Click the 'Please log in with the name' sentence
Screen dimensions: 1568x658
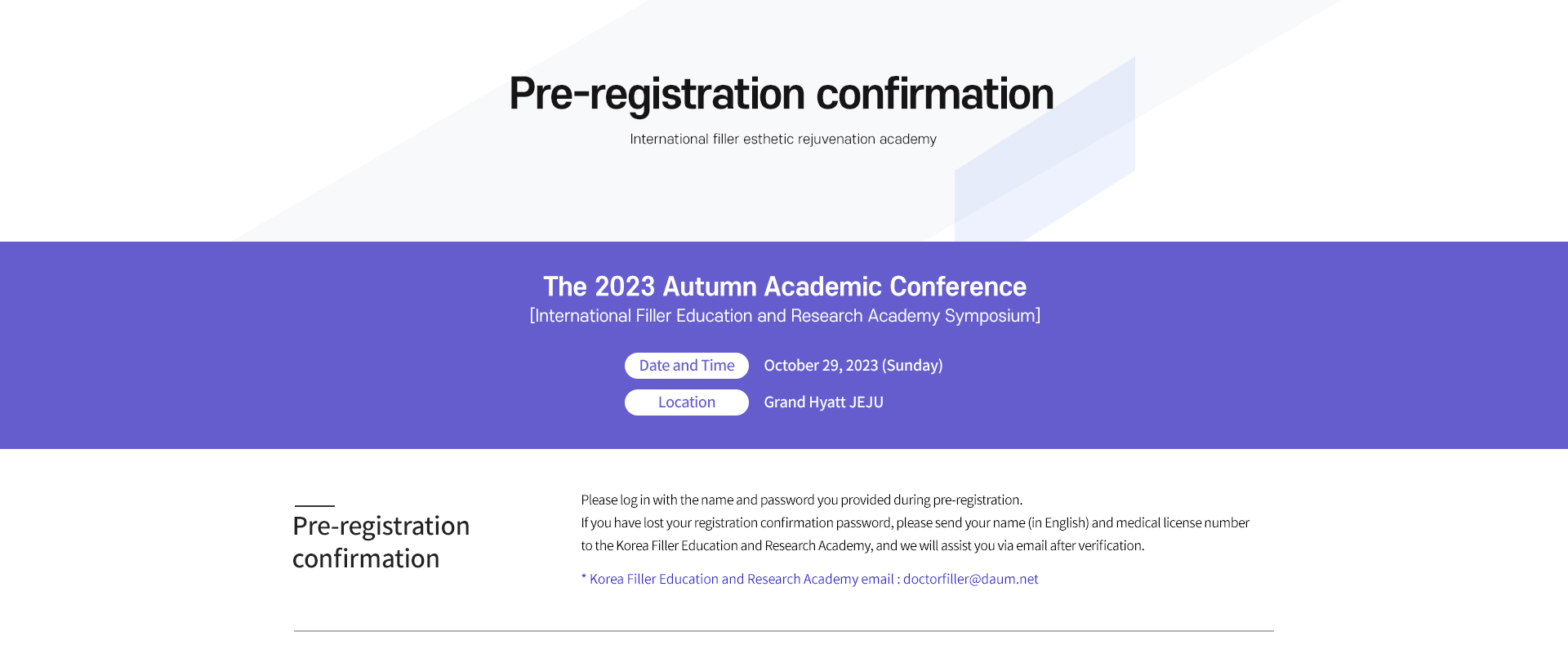tap(801, 500)
